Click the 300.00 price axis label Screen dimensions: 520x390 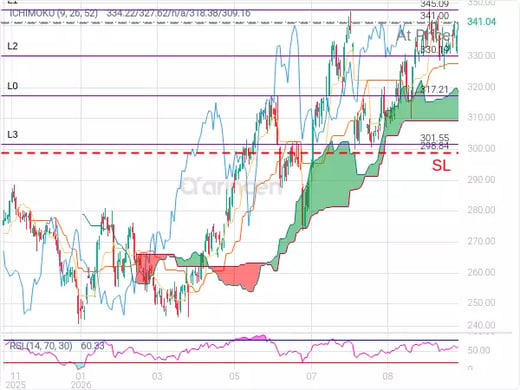click(x=481, y=148)
